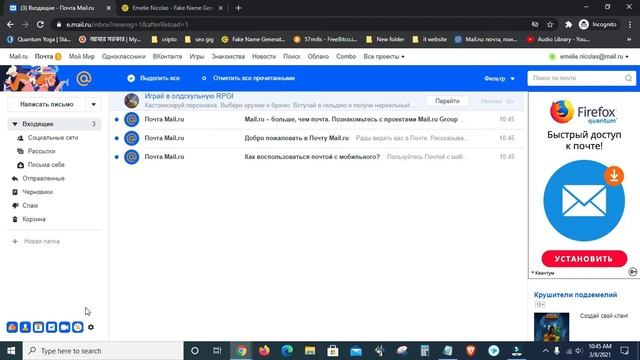Select avatar of 'Mail.ru – больше, чем почта' email
The width and height of the screenshot is (640, 360).
(x=131, y=120)
